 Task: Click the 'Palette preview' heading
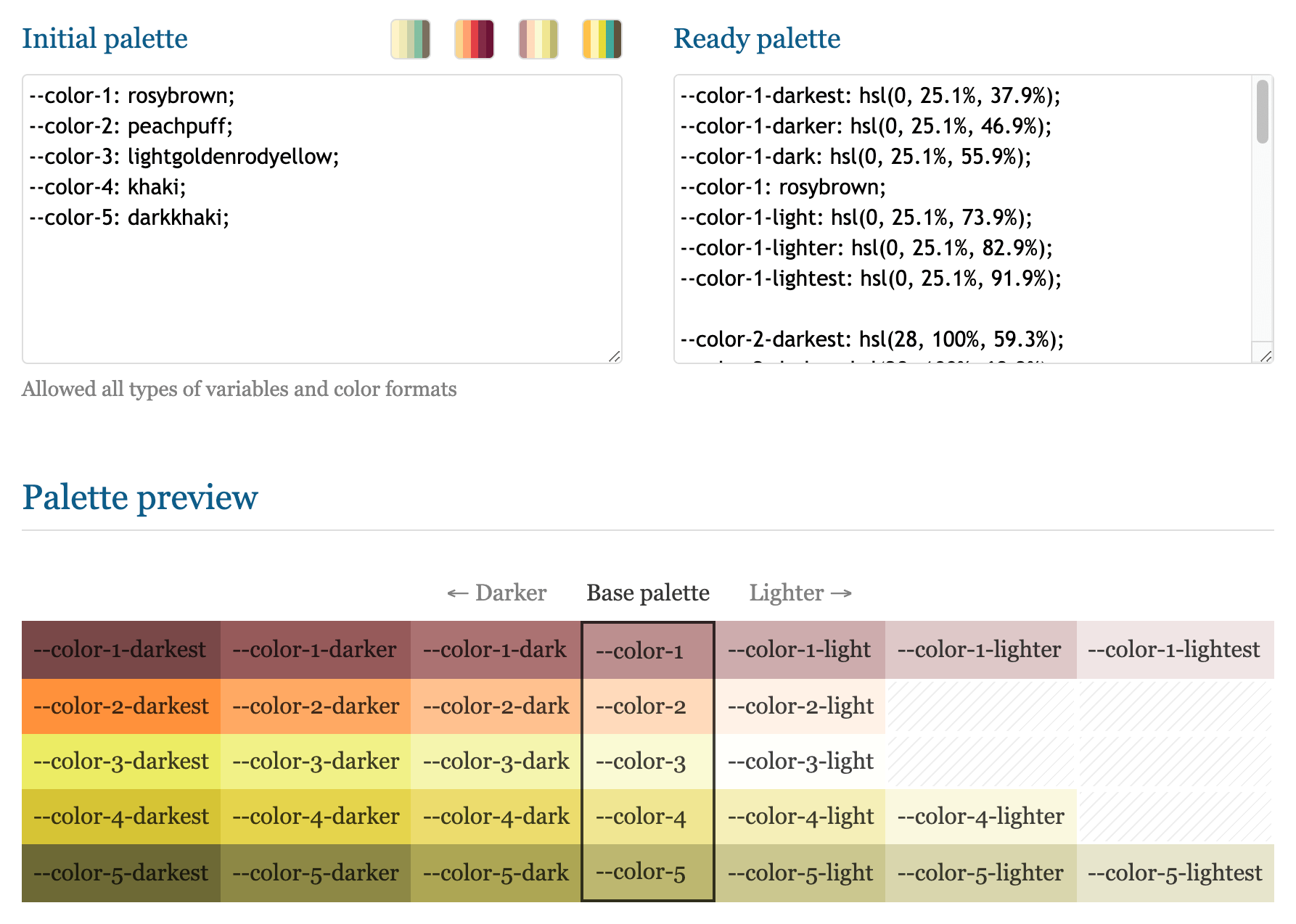pyautogui.click(x=140, y=498)
